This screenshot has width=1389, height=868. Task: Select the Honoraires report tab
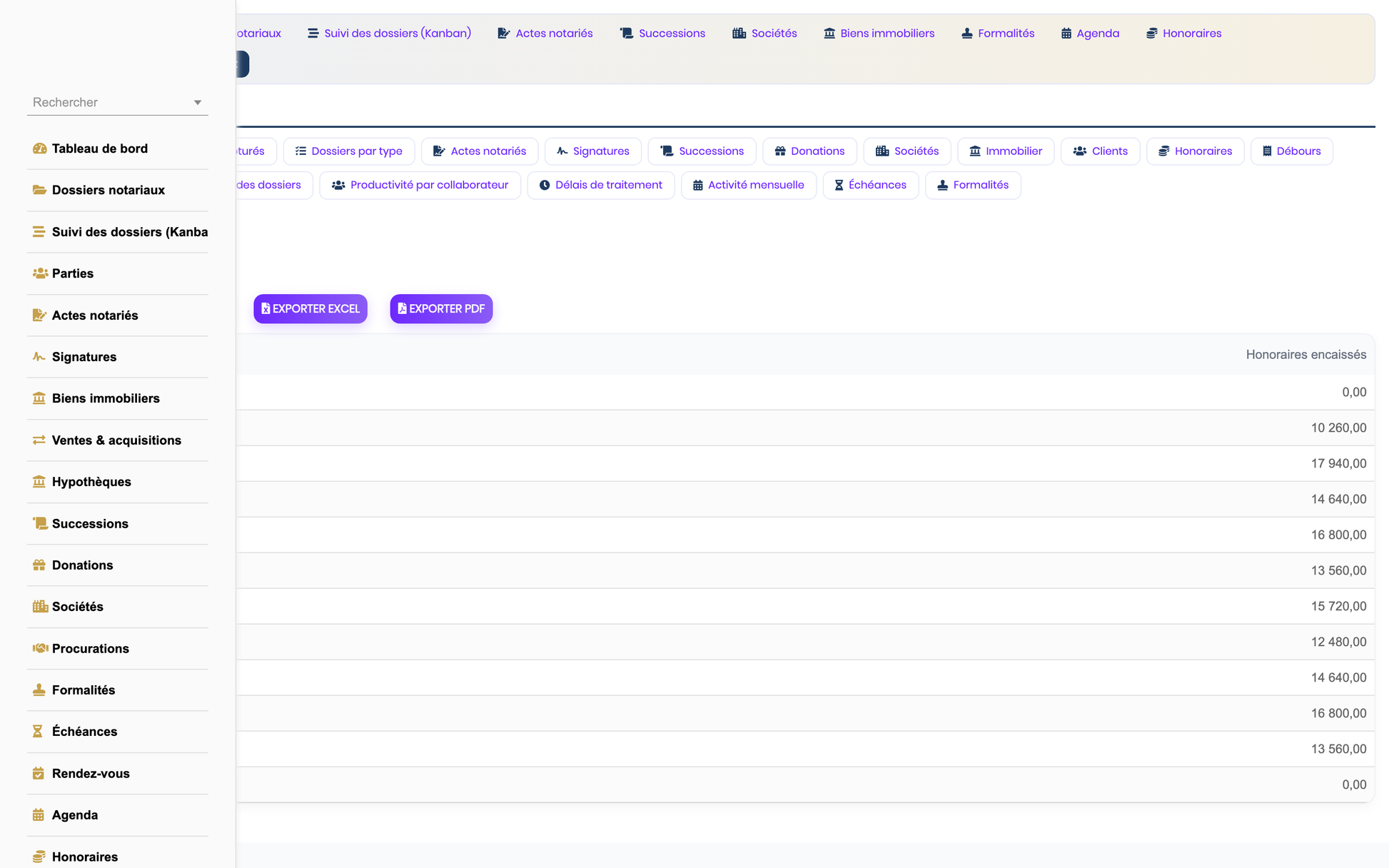(1196, 151)
